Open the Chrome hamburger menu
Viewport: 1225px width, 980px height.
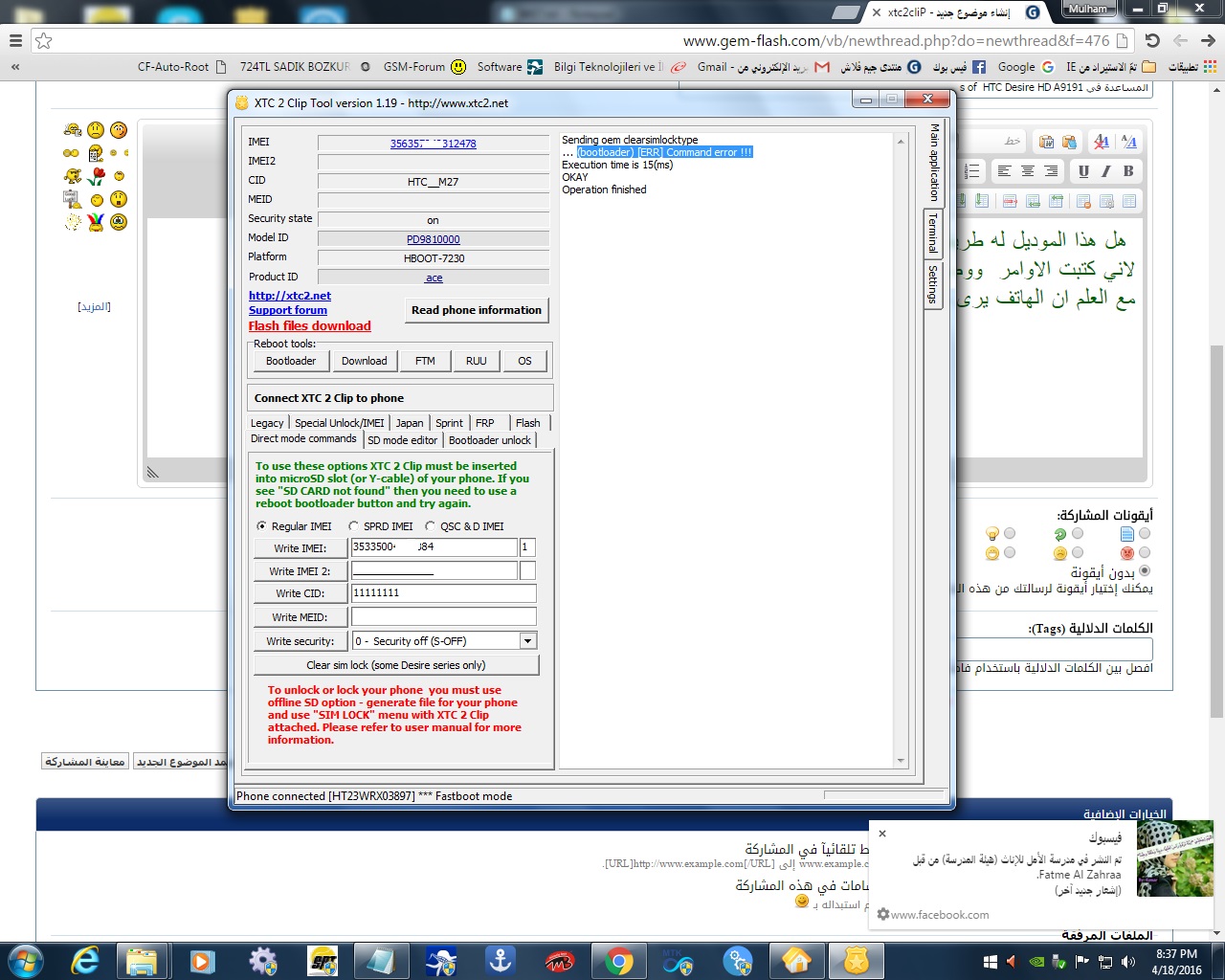(15, 40)
